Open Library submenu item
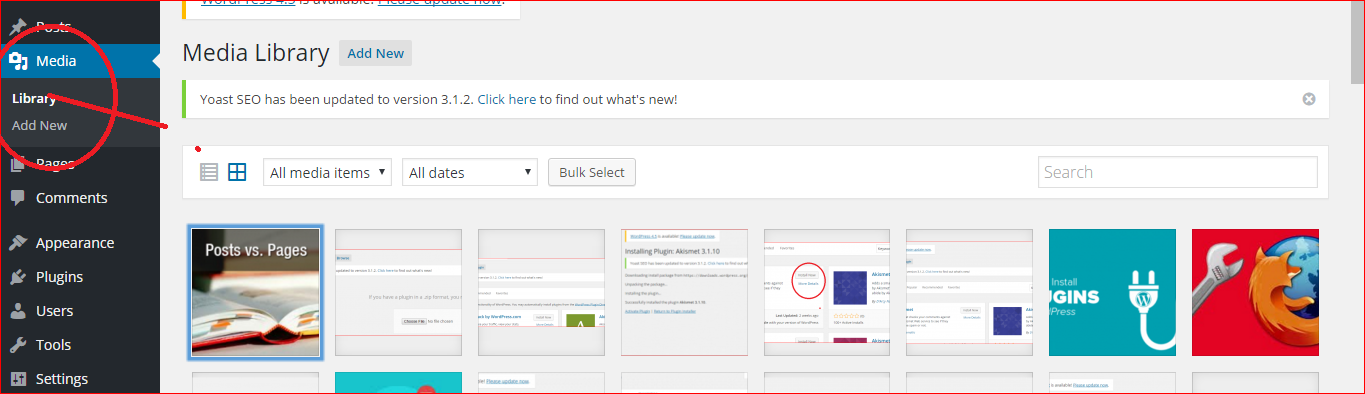The height and width of the screenshot is (394, 1365). (34, 99)
